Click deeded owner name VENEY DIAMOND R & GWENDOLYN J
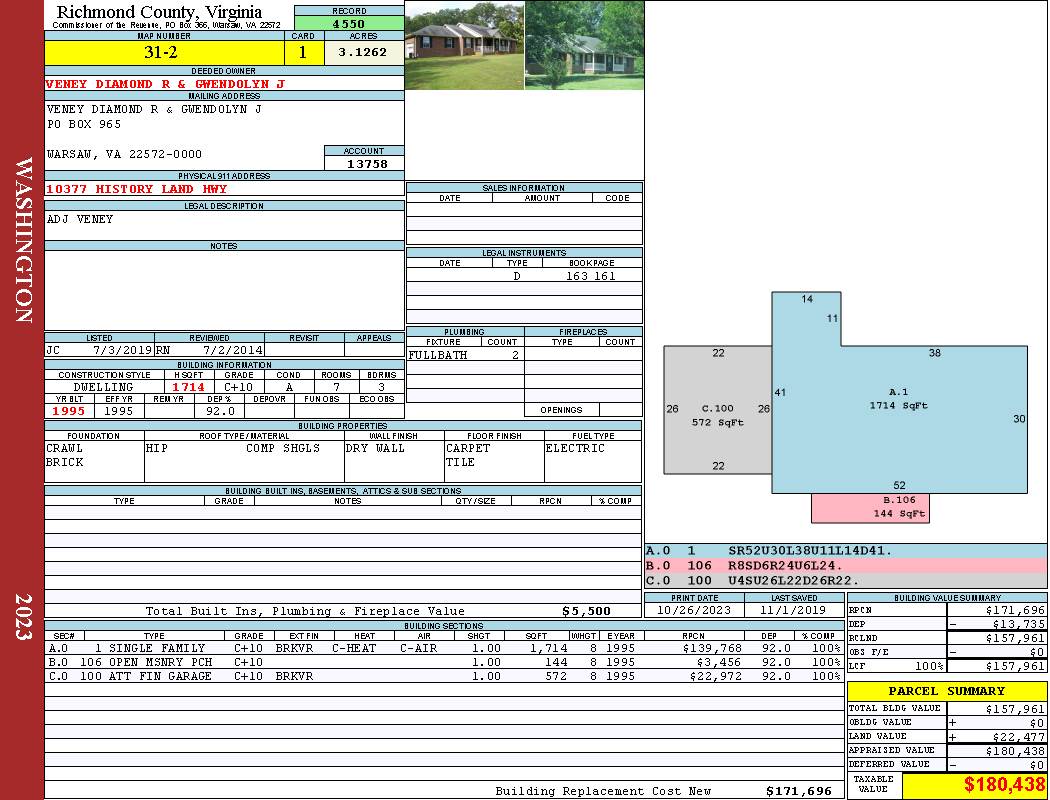 [x=165, y=84]
